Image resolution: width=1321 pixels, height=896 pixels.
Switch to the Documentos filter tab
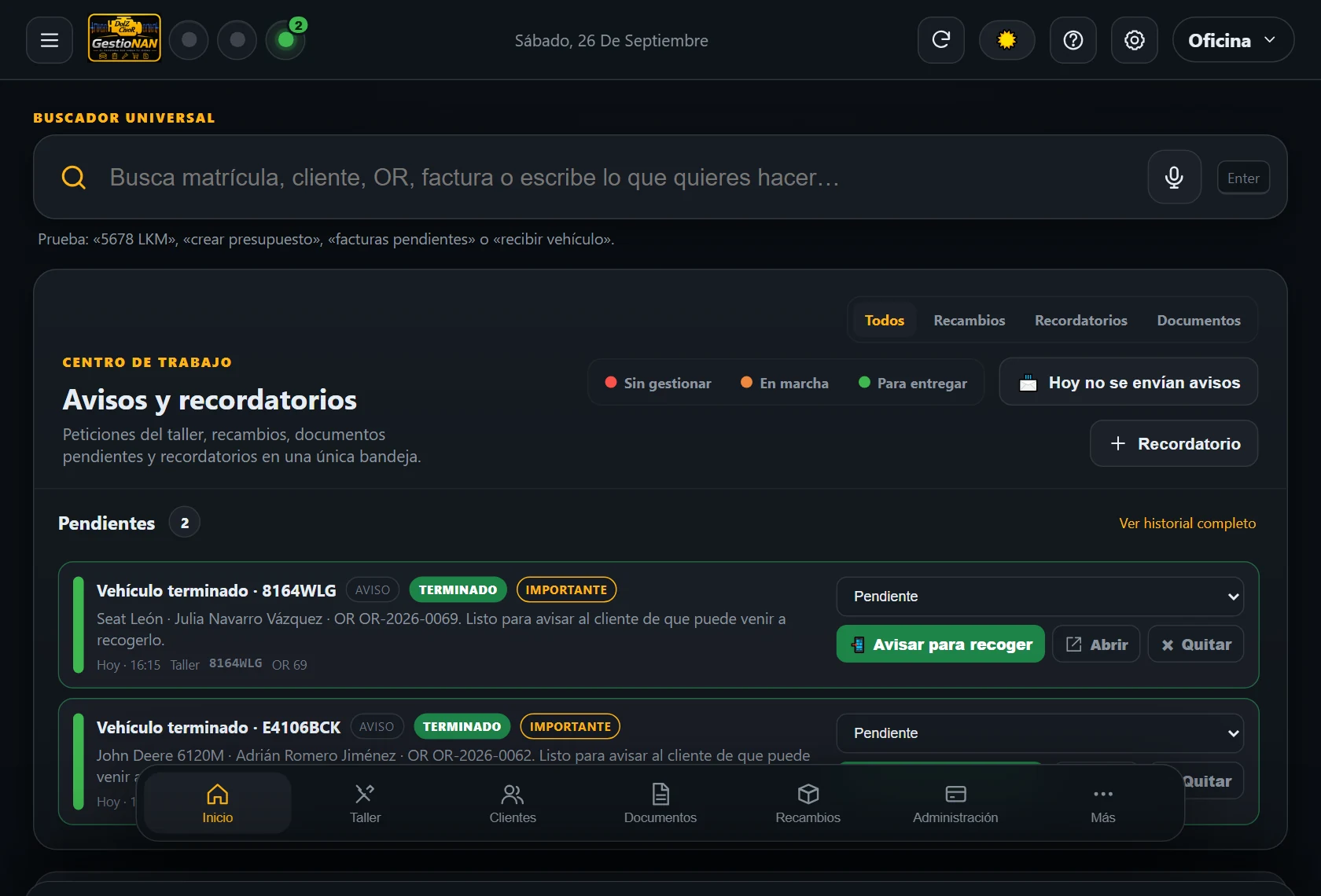click(1198, 321)
